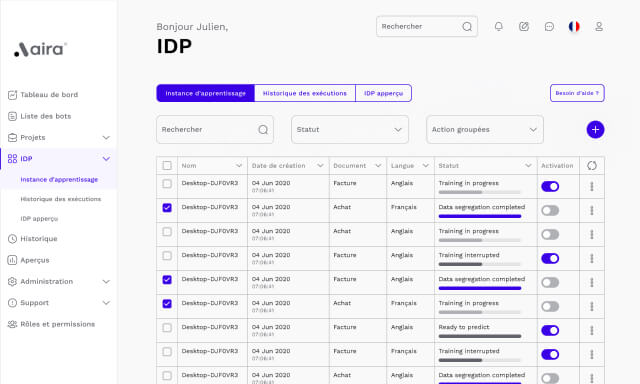Open Rôles et permissions people icon
Image resolution: width=640 pixels, height=384 pixels.
pyautogui.click(x=12, y=324)
